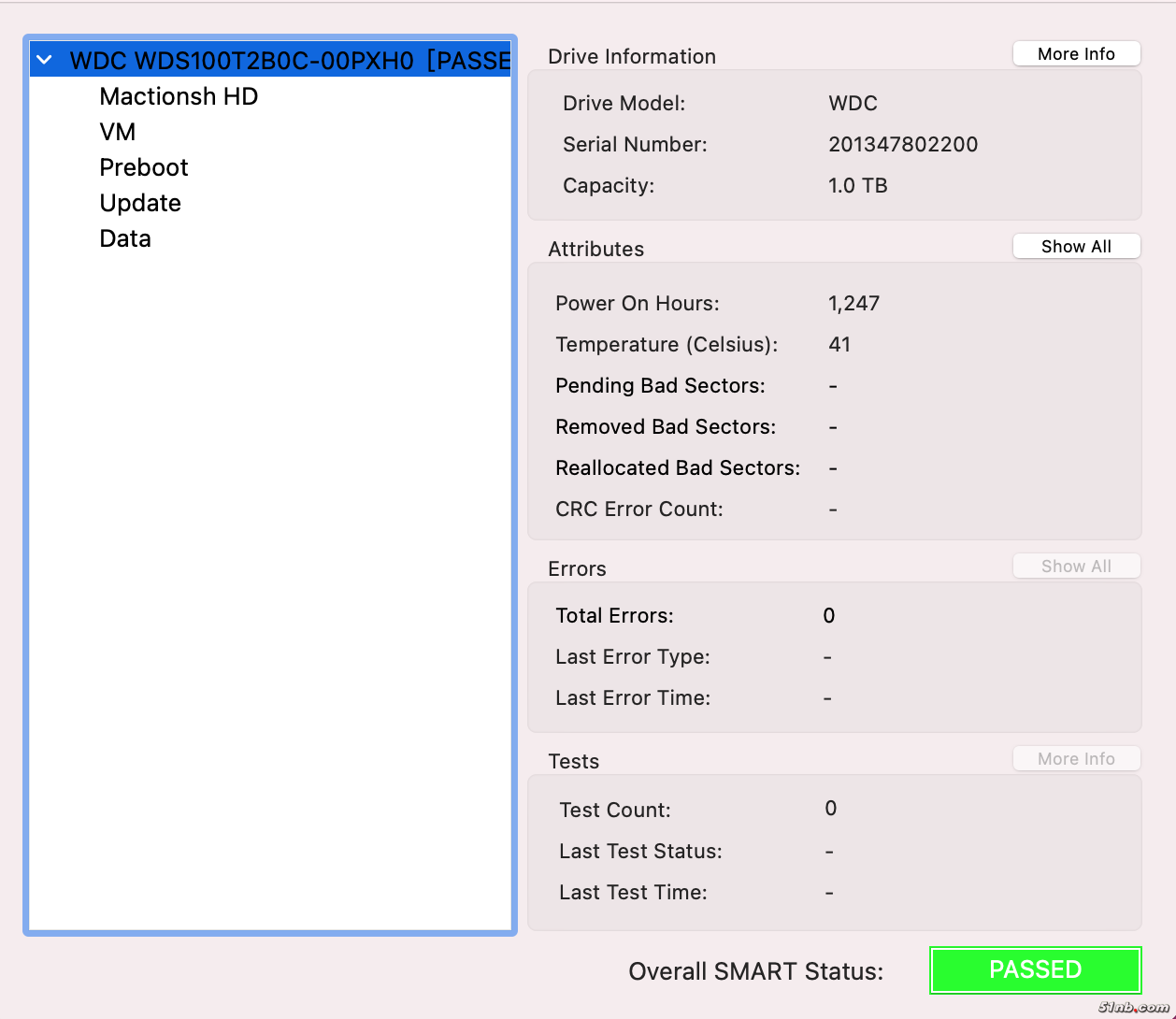Click the Overall SMART Status label

[x=755, y=971]
